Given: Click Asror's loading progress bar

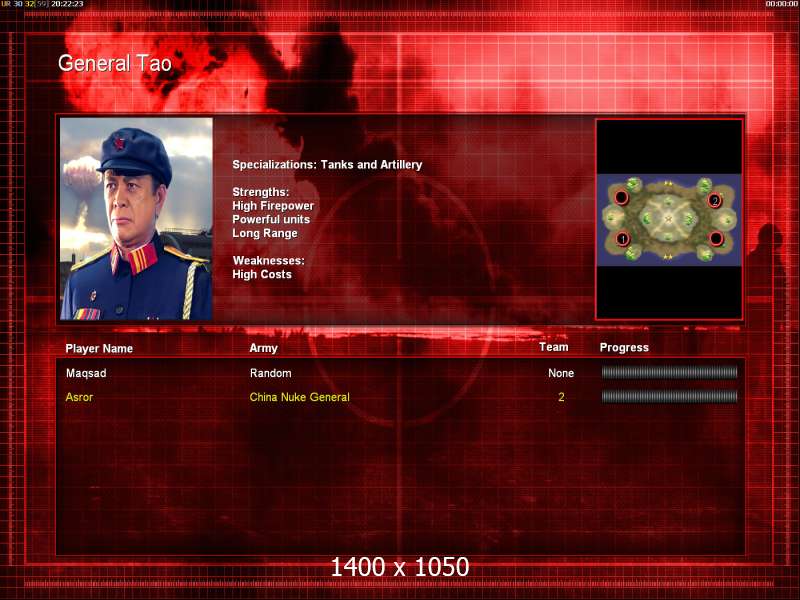Looking at the screenshot, I should (x=669, y=396).
